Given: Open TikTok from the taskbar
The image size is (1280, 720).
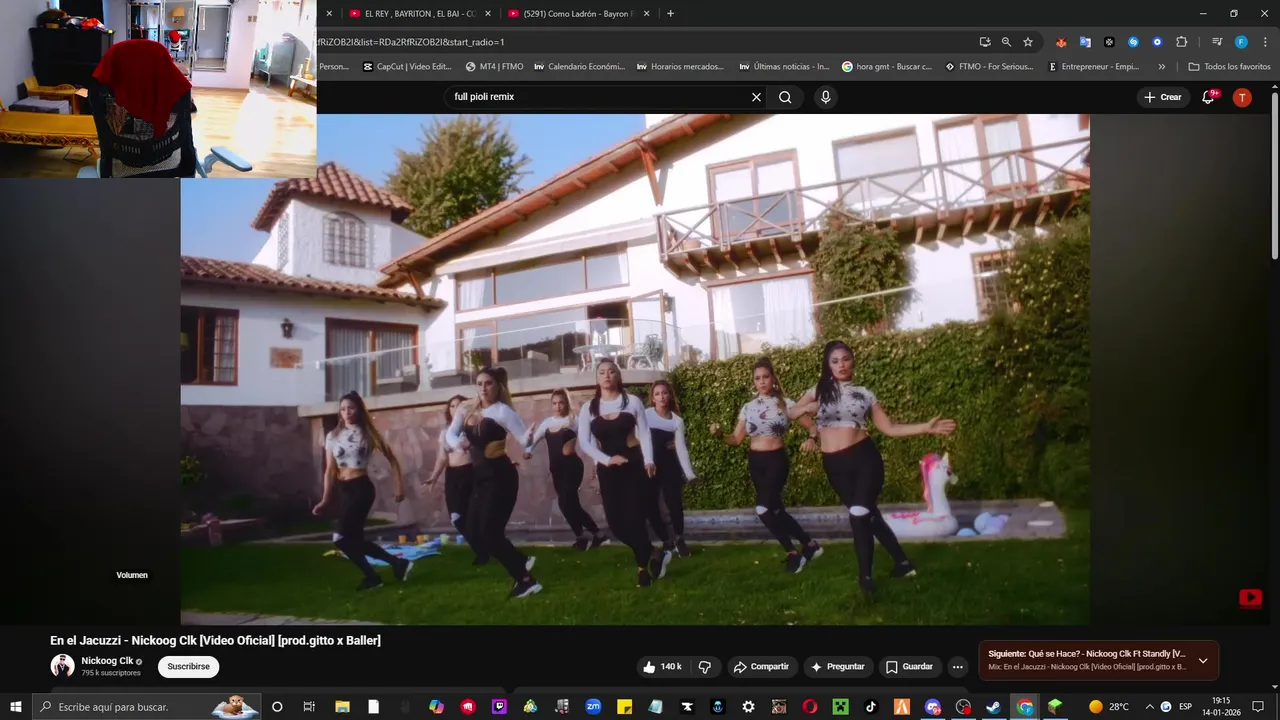Looking at the screenshot, I should coord(871,707).
